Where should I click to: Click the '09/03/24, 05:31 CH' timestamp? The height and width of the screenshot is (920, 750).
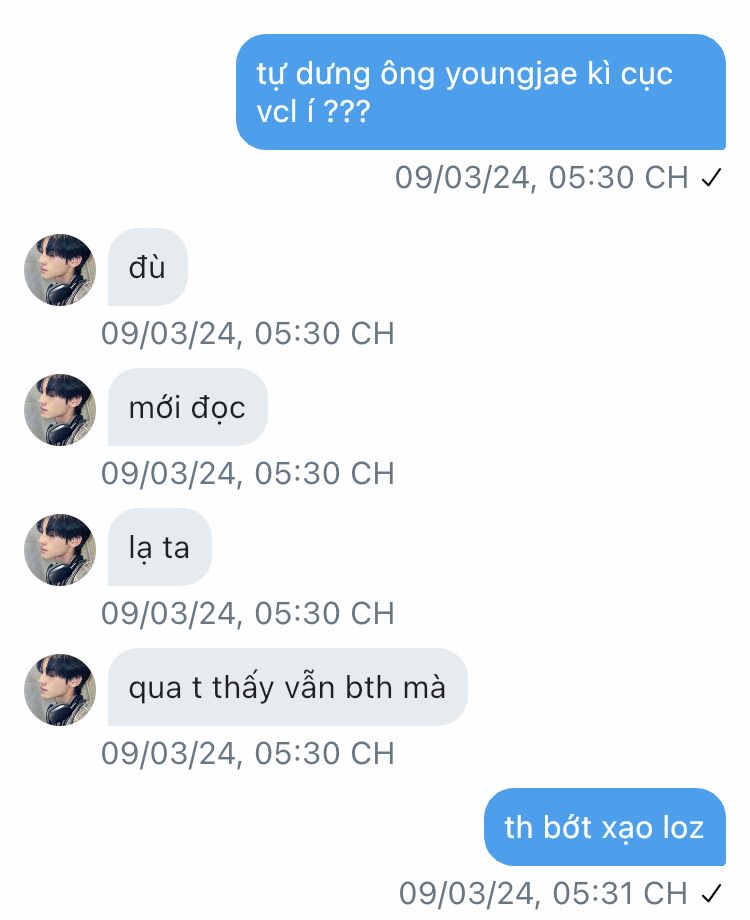[x=543, y=894]
